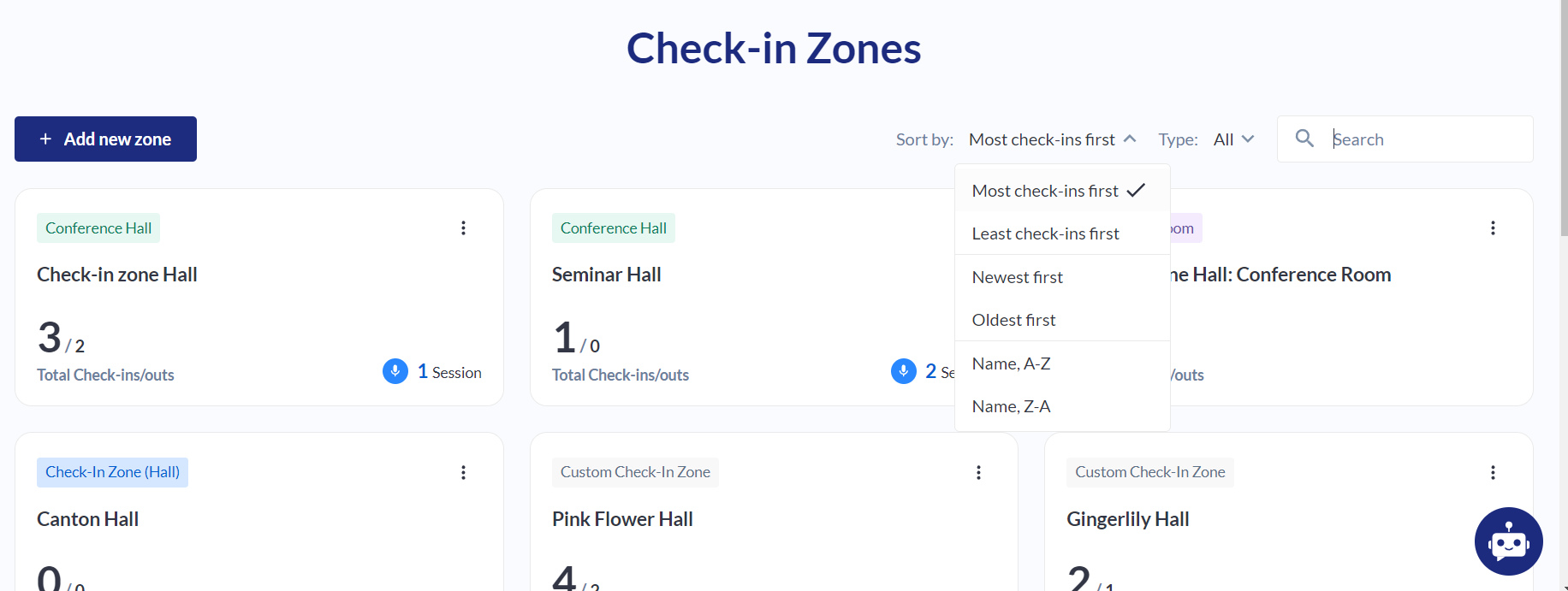
Task: Open three-dot menu on Gingerlily Hall card
Action: point(1493,473)
